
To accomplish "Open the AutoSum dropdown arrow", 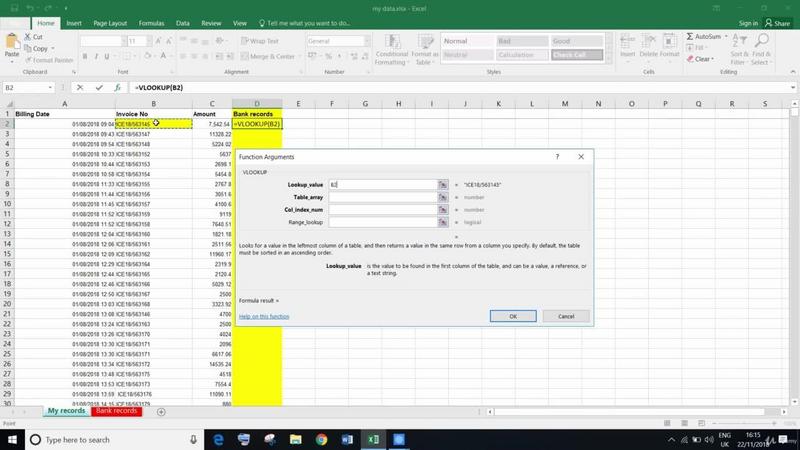I will click(726, 37).
